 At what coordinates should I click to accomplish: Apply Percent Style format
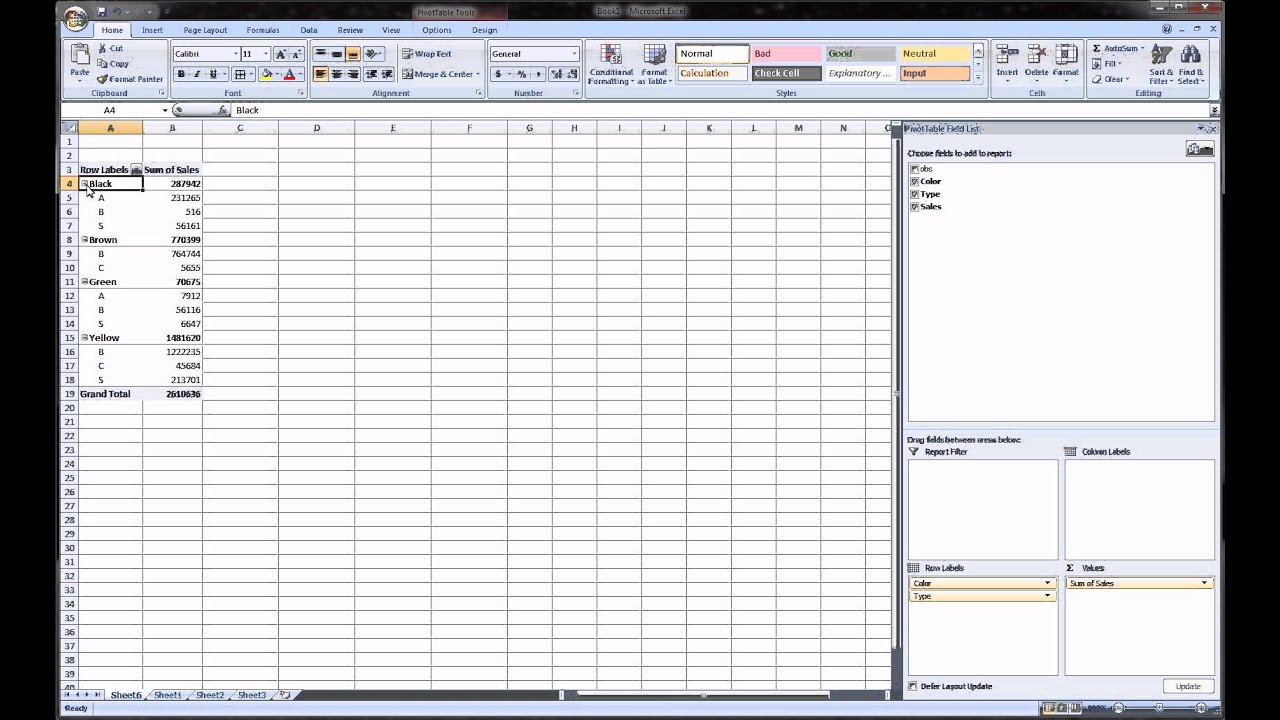click(521, 74)
